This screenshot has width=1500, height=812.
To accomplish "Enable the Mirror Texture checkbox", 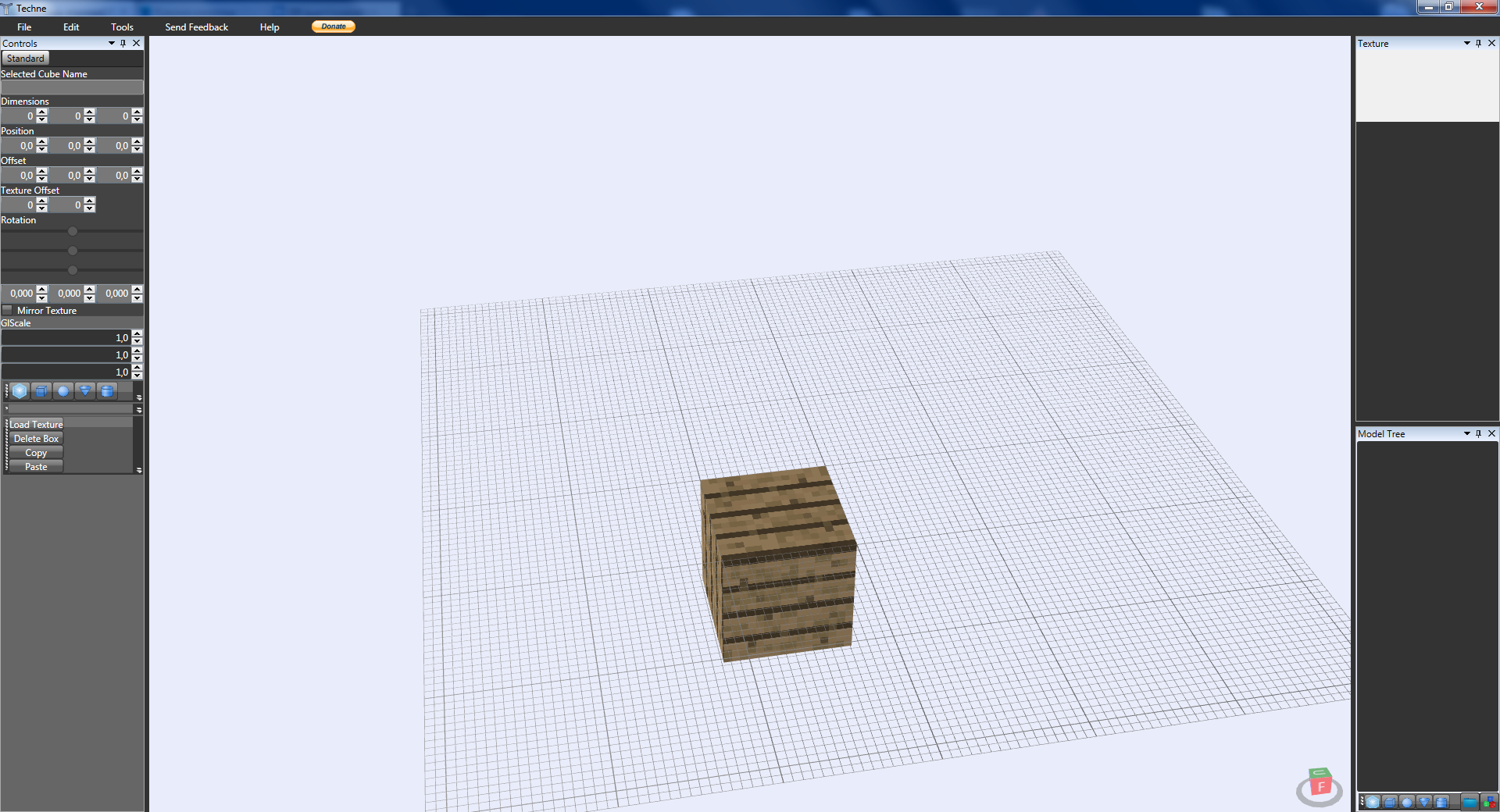I will point(8,310).
